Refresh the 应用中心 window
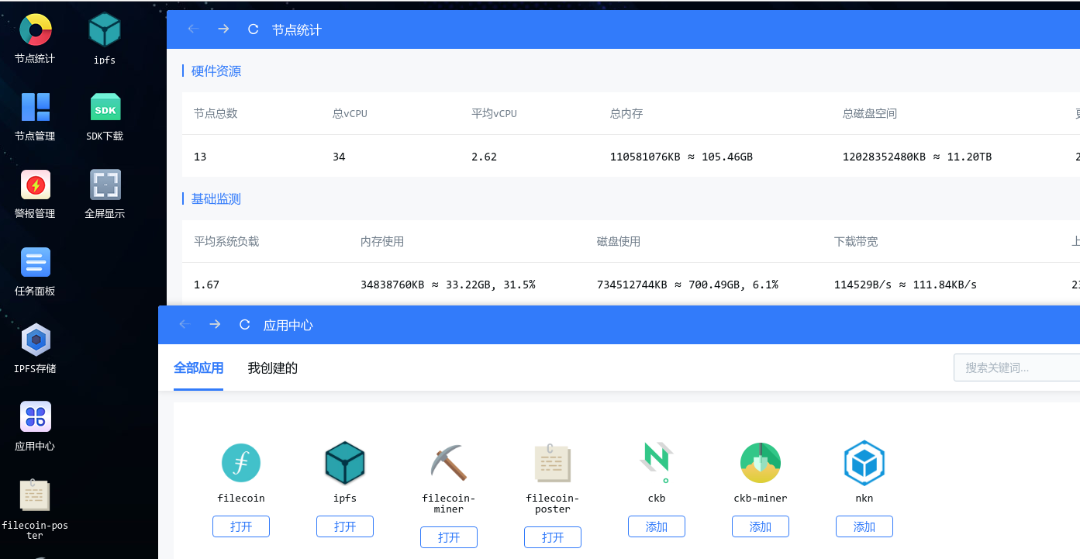Screen dimensions: 1080x559 coord(244,324)
